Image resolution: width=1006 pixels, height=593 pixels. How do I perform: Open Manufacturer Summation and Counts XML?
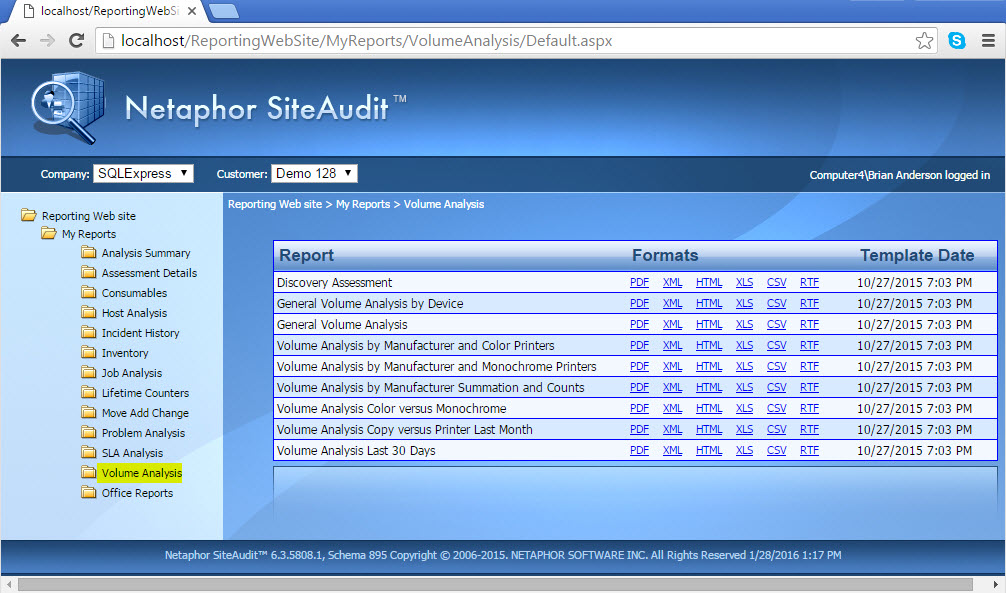pyautogui.click(x=672, y=388)
